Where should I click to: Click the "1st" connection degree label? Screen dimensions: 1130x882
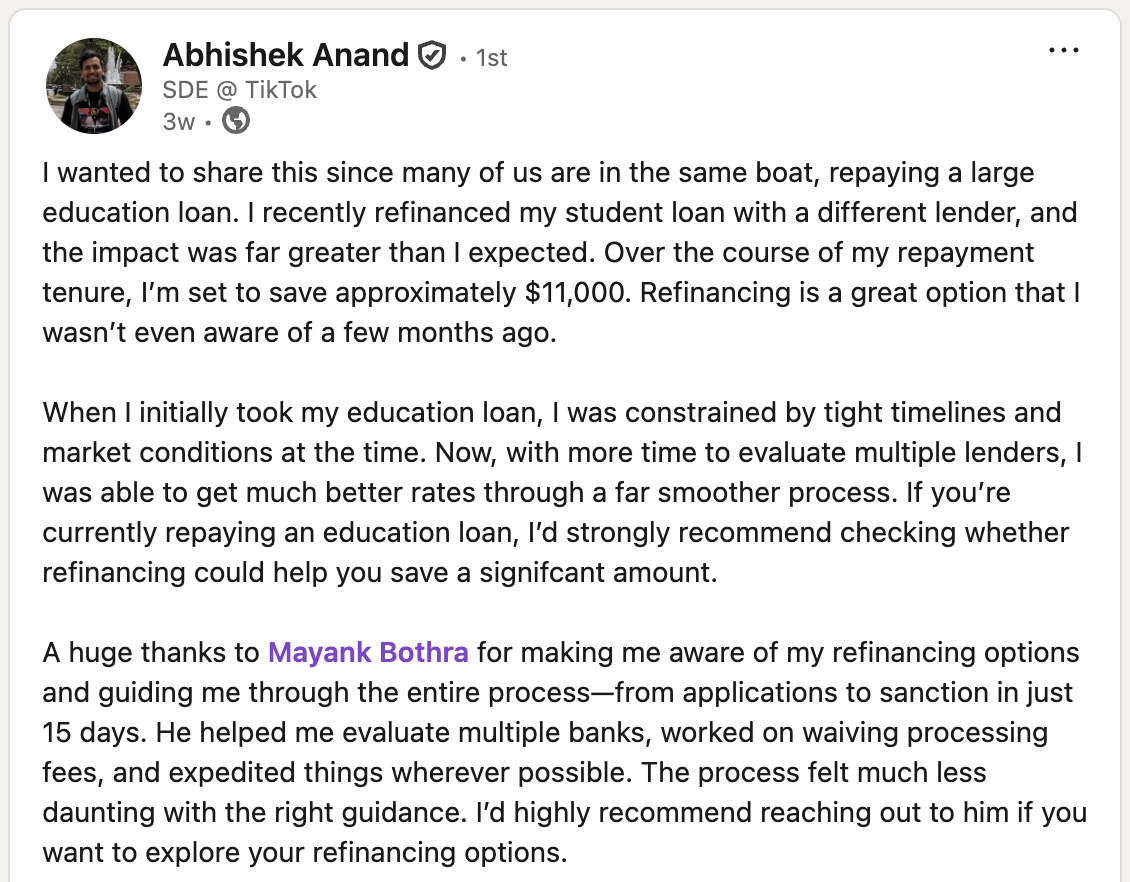pyautogui.click(x=490, y=58)
